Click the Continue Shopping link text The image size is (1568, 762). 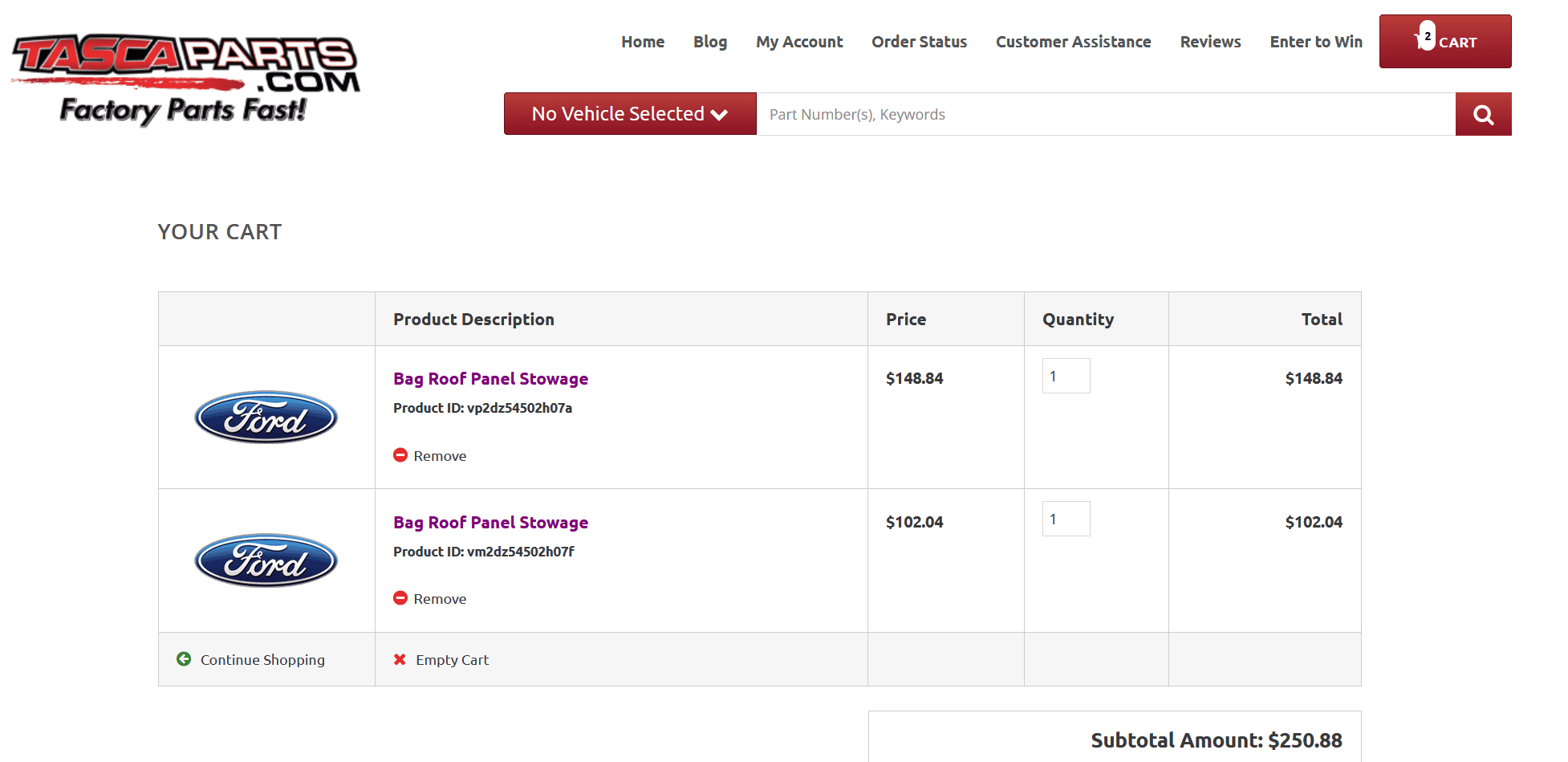pyautogui.click(x=262, y=660)
